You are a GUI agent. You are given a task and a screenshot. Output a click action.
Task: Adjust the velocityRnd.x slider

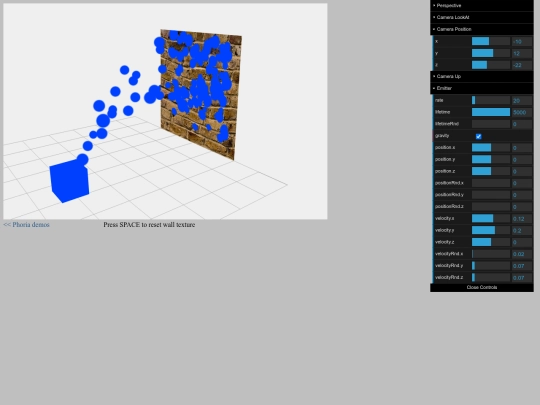tap(491, 254)
